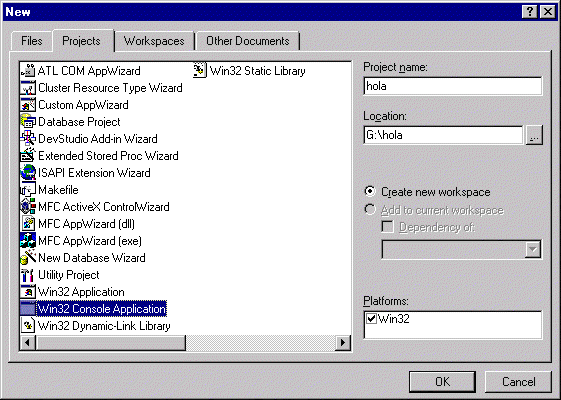Open the Projects tab
This screenshot has height=400, width=561.
point(82,41)
